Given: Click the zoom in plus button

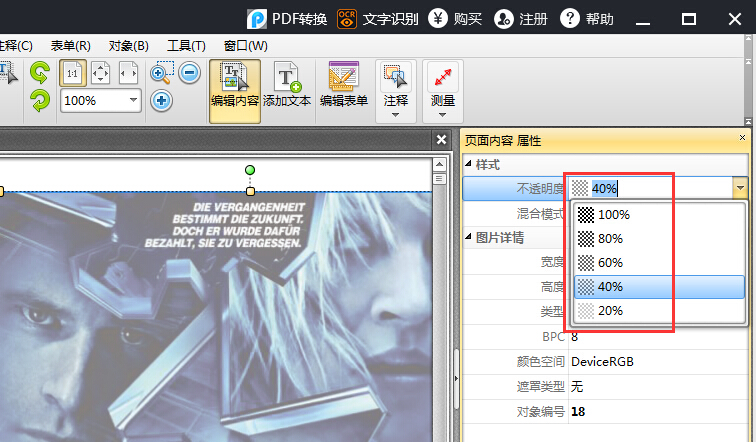Looking at the screenshot, I should (x=162, y=101).
